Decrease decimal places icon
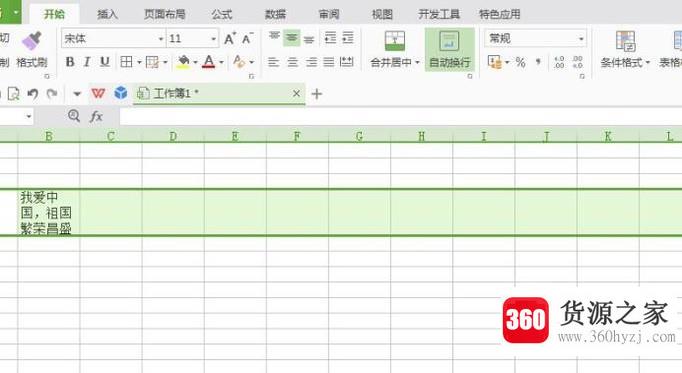 coord(578,63)
